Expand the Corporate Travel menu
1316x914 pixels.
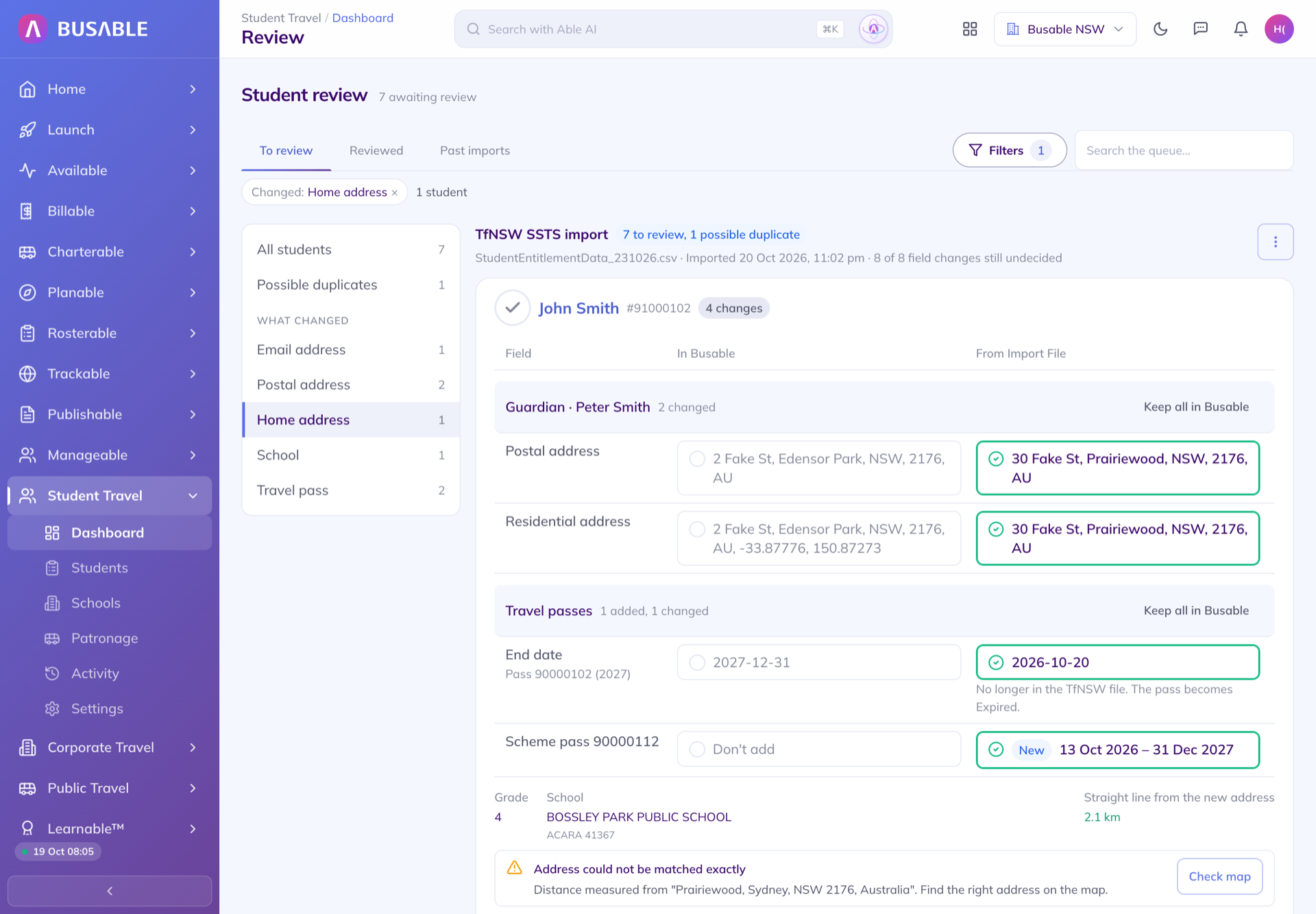pos(110,747)
